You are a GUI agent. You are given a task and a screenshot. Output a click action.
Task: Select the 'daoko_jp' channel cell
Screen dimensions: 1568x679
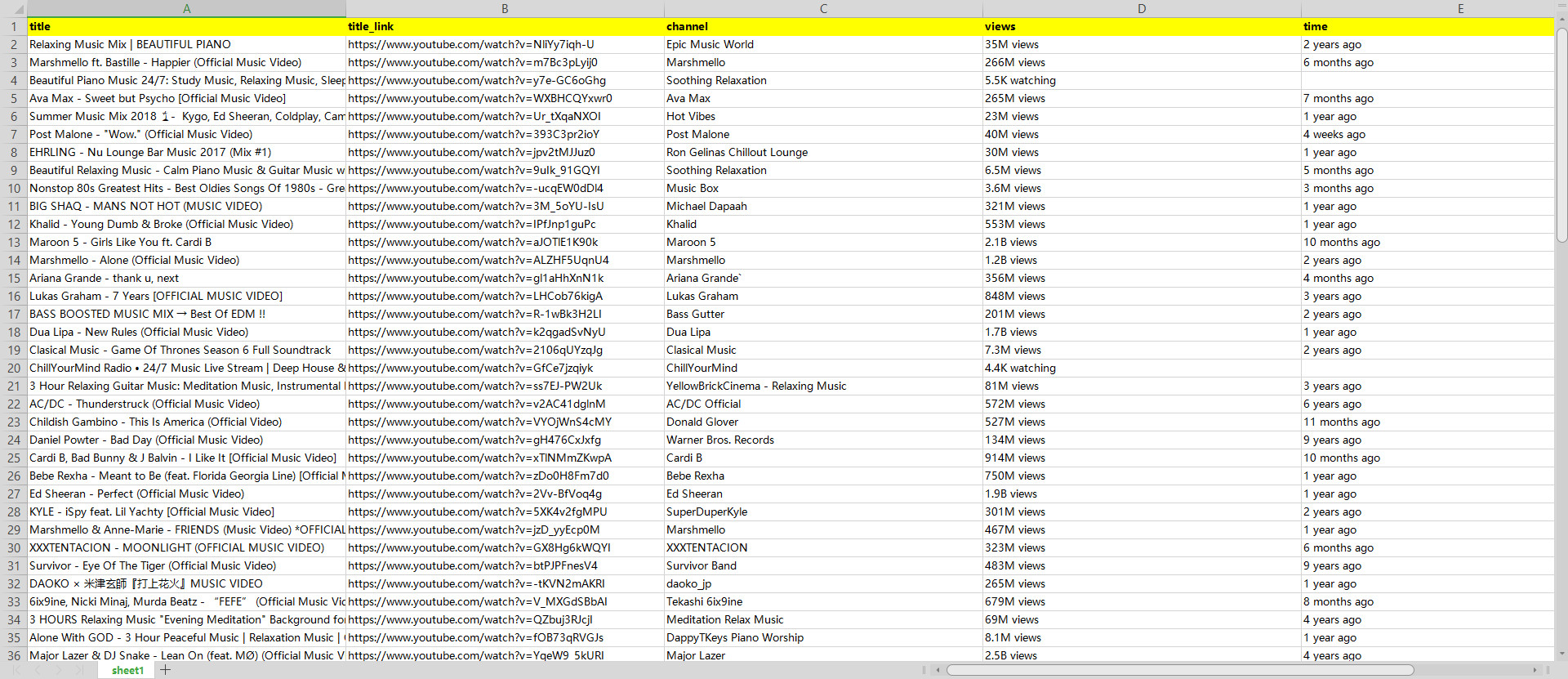823,583
